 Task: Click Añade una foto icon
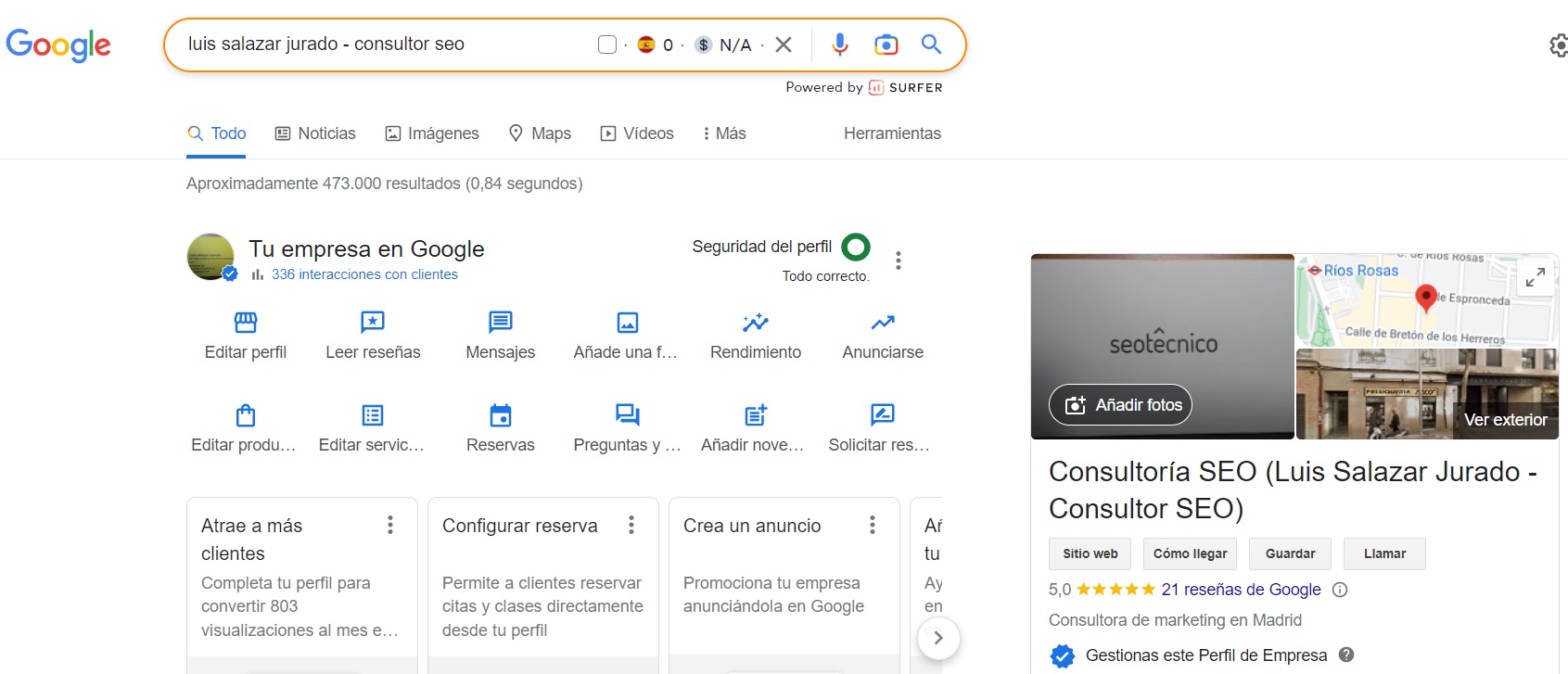[628, 323]
